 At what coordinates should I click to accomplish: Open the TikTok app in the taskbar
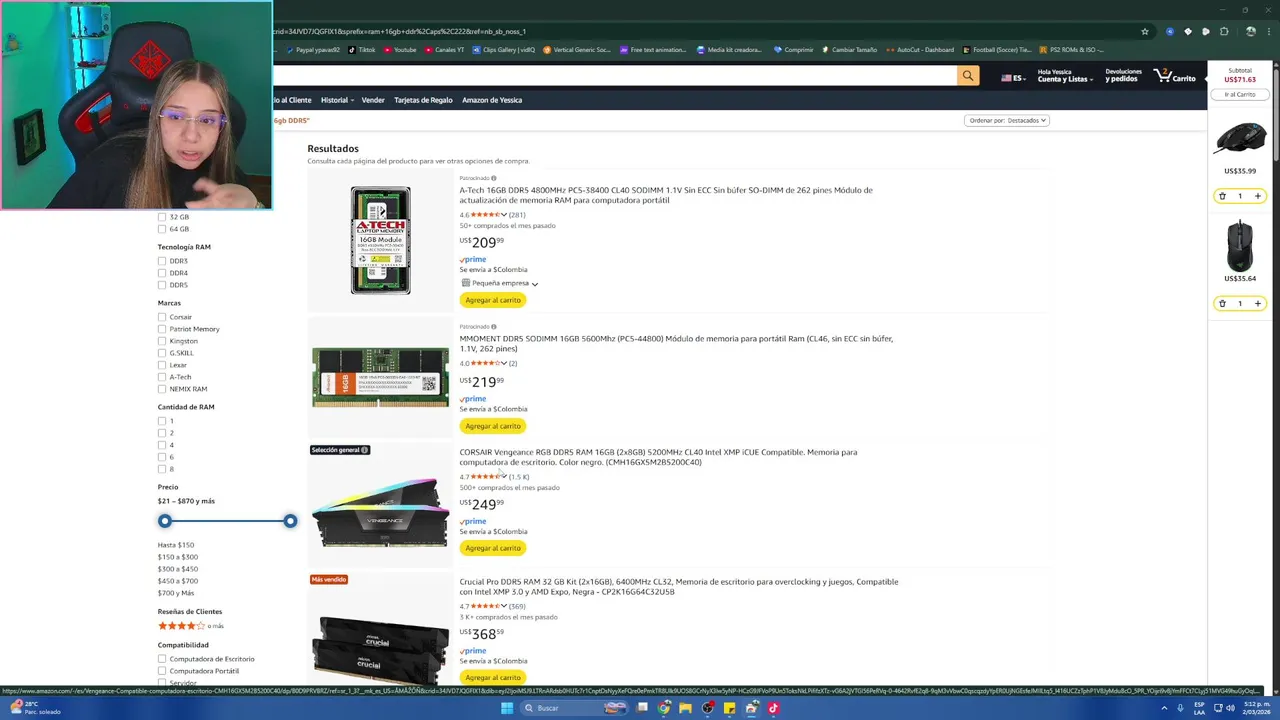[773, 708]
